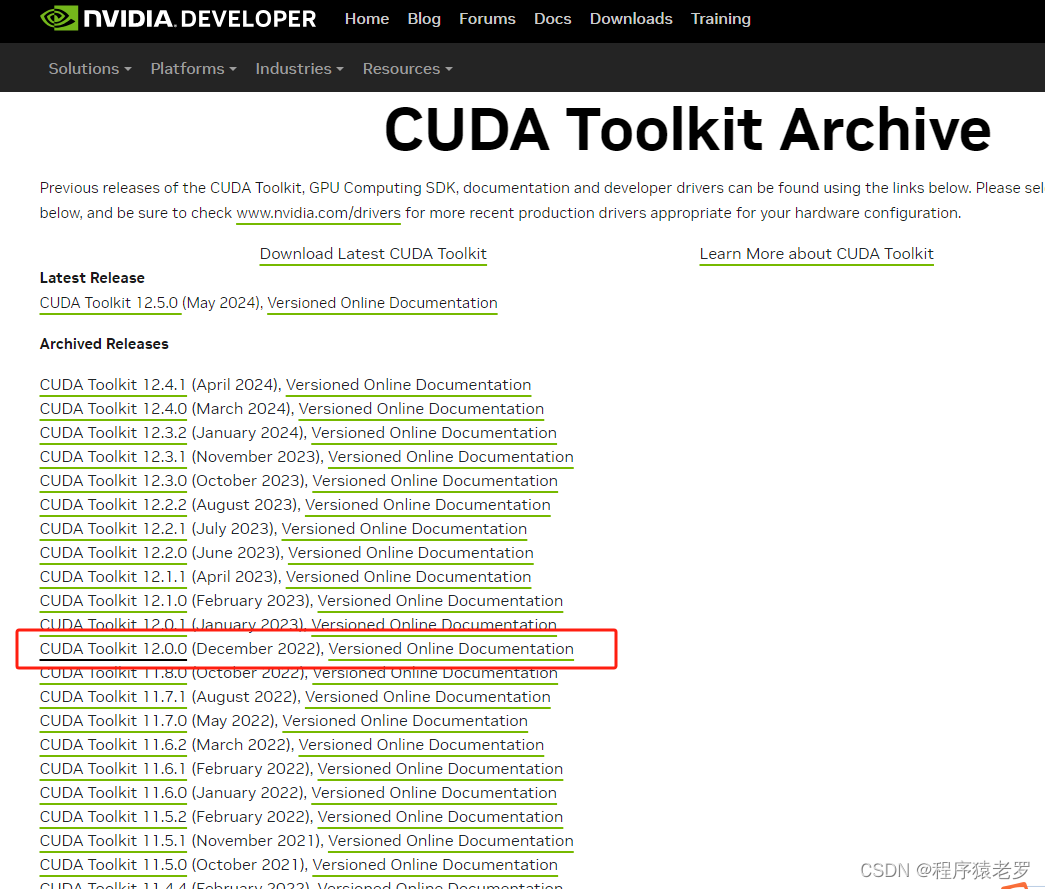Open CUDA Toolkit 11.5.2 link
Image resolution: width=1045 pixels, height=889 pixels.
pyautogui.click(x=113, y=817)
